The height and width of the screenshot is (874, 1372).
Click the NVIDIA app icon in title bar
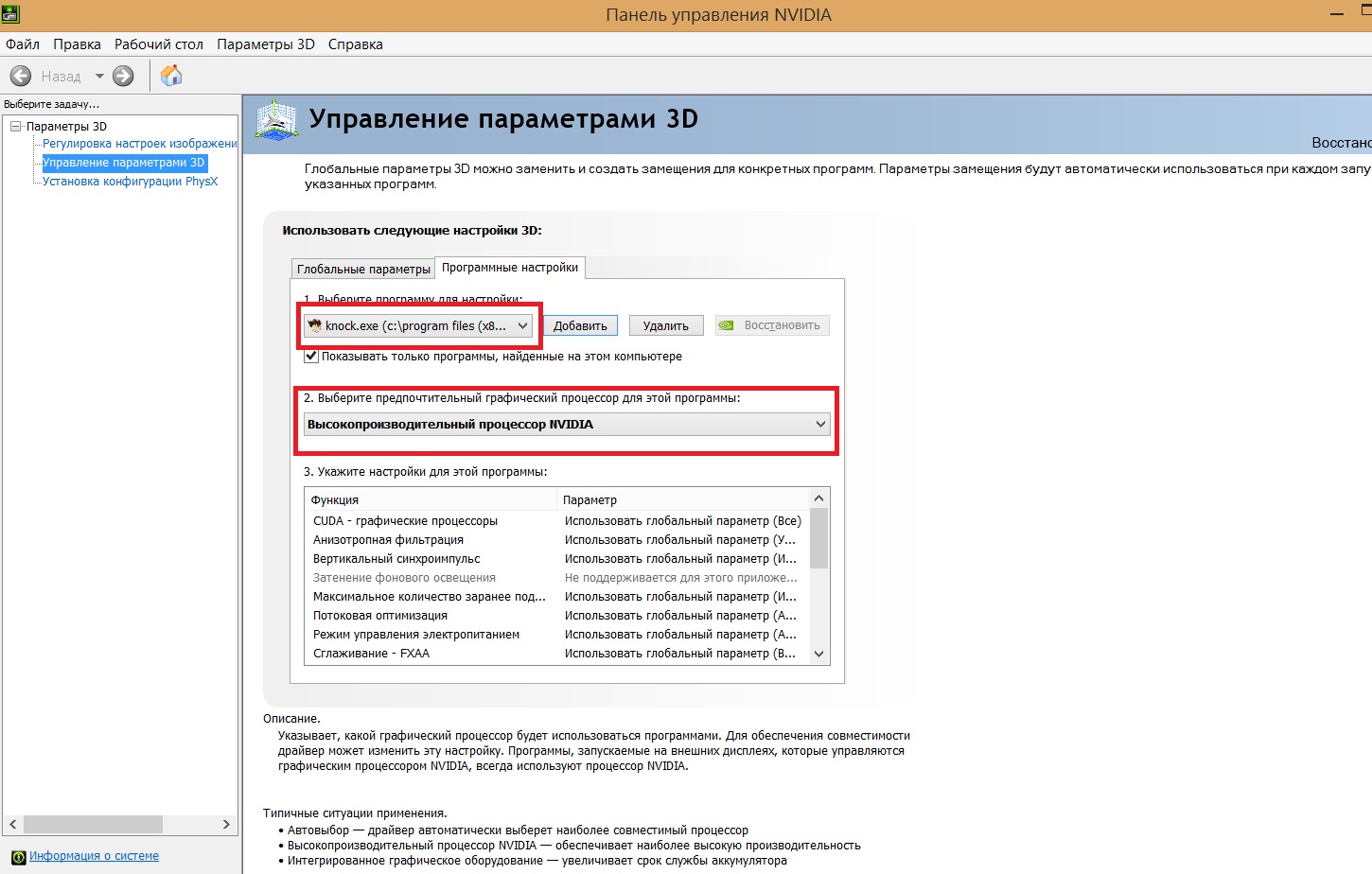click(x=10, y=14)
